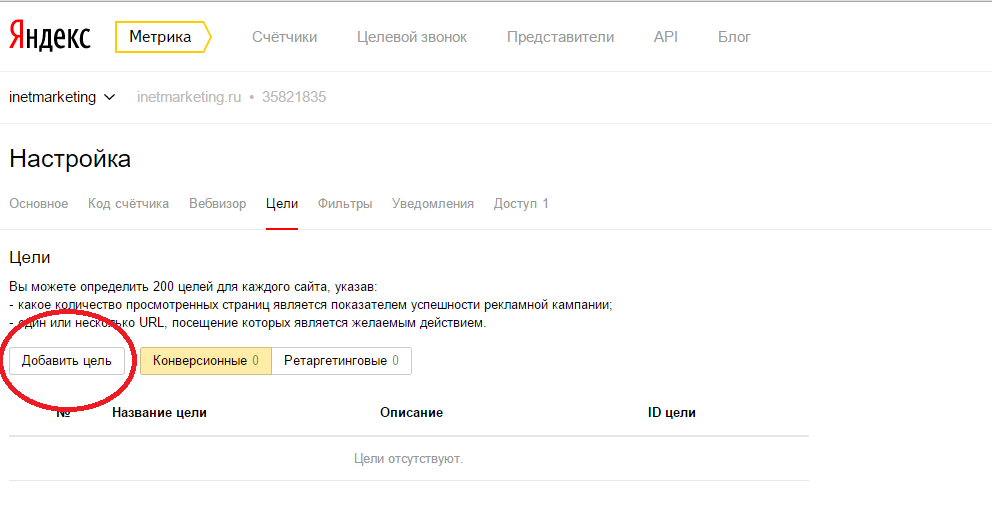
Task: Switch to the Основное tab
Action: (x=39, y=204)
